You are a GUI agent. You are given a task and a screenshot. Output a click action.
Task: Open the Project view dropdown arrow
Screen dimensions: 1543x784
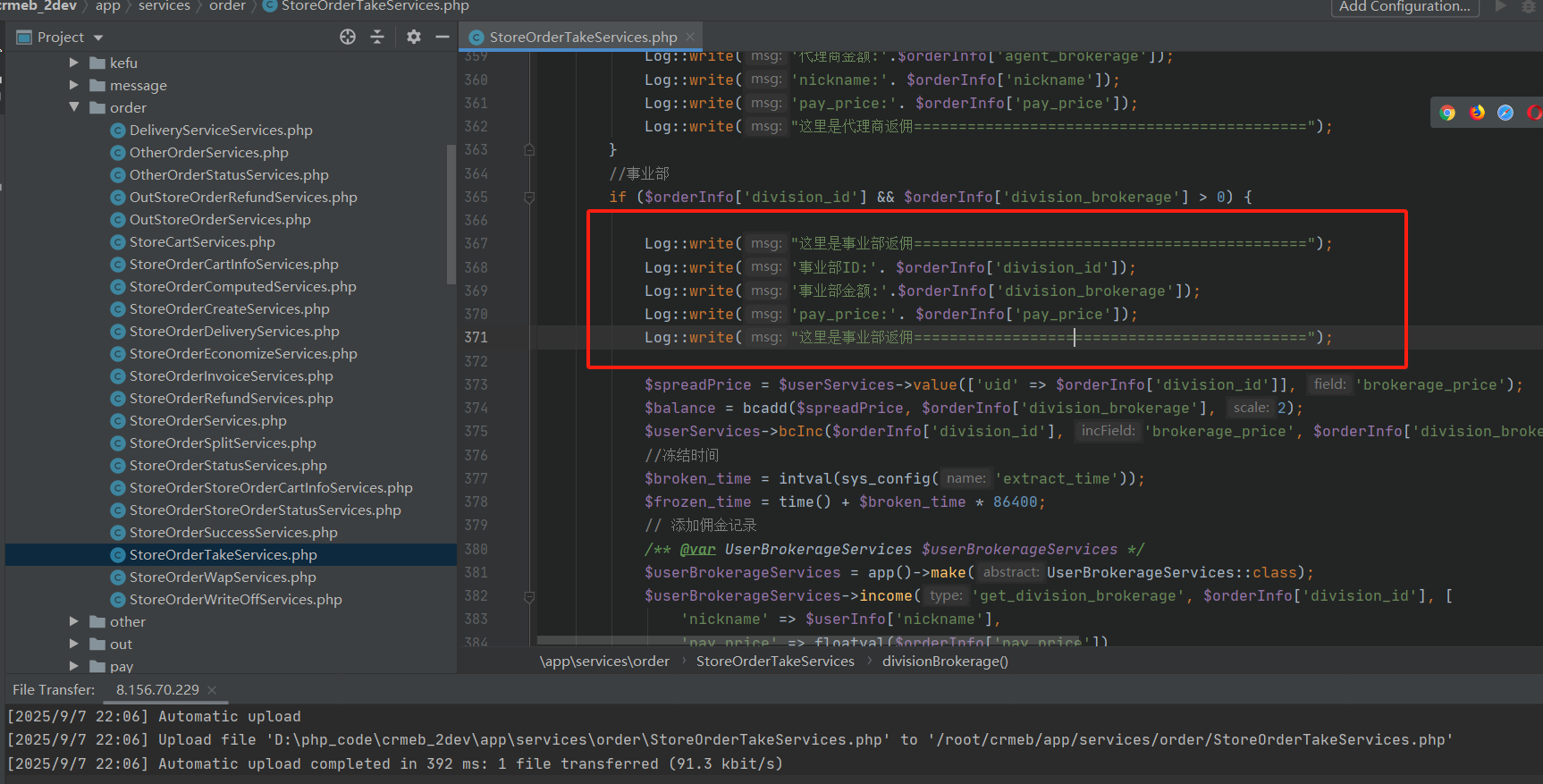click(98, 38)
